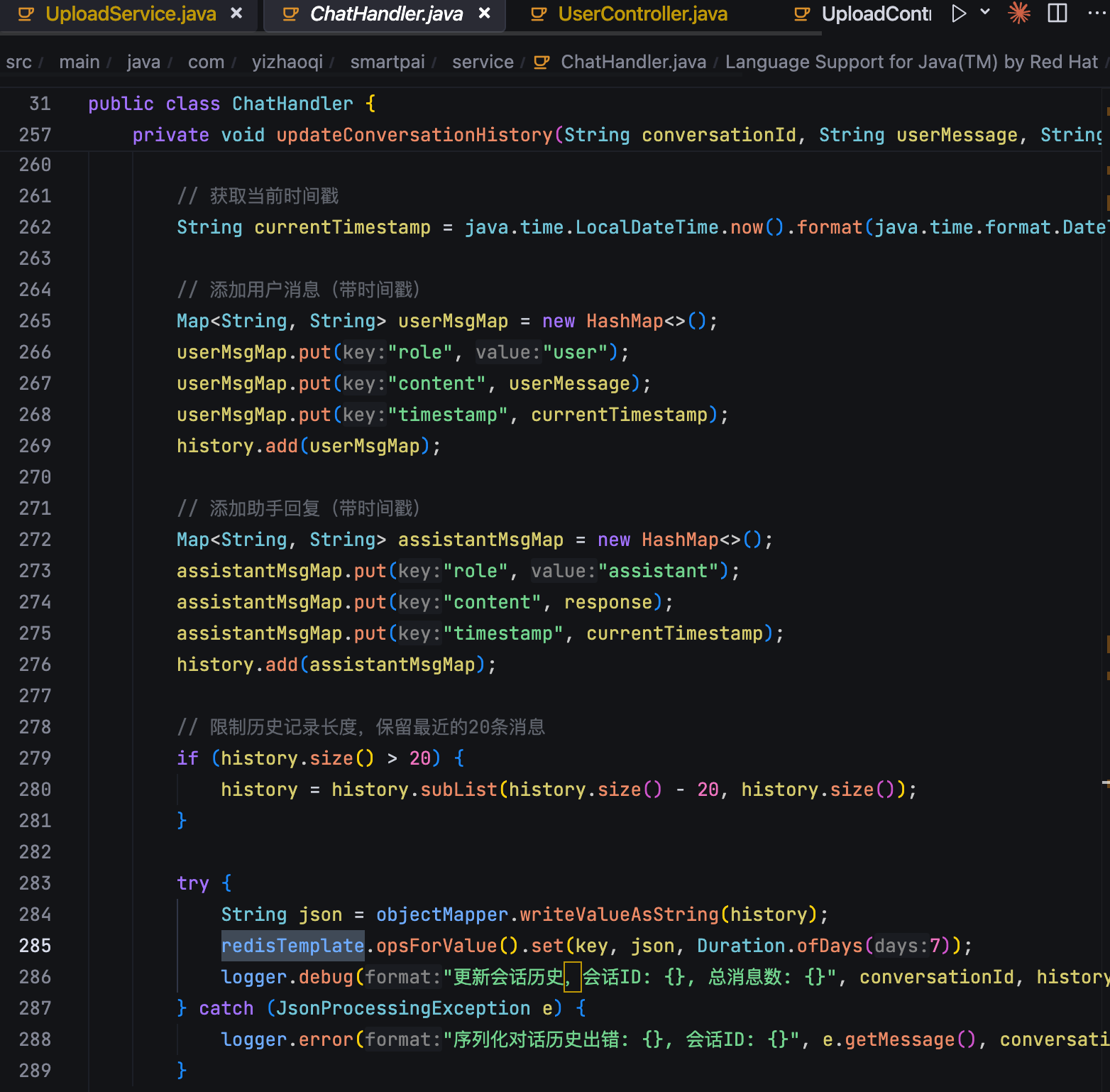Select line number 272 in the gutter
The image size is (1110, 1092).
(35, 540)
